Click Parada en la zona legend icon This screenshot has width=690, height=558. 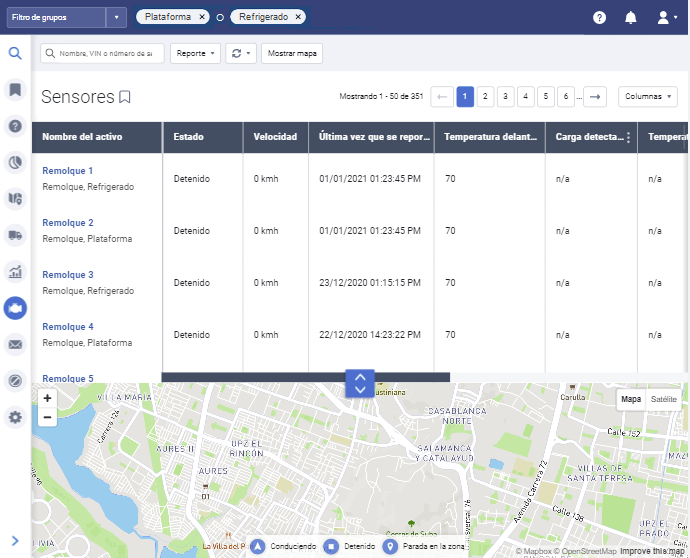click(x=390, y=547)
